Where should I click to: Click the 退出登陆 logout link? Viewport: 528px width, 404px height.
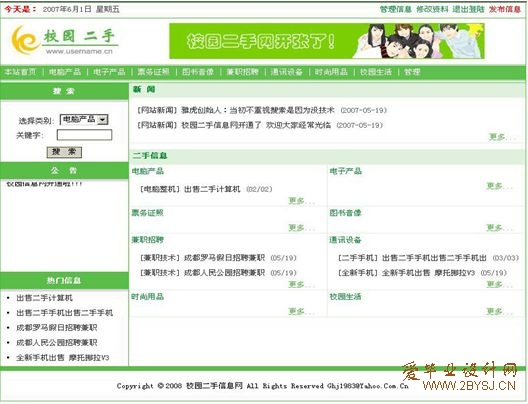(468, 9)
